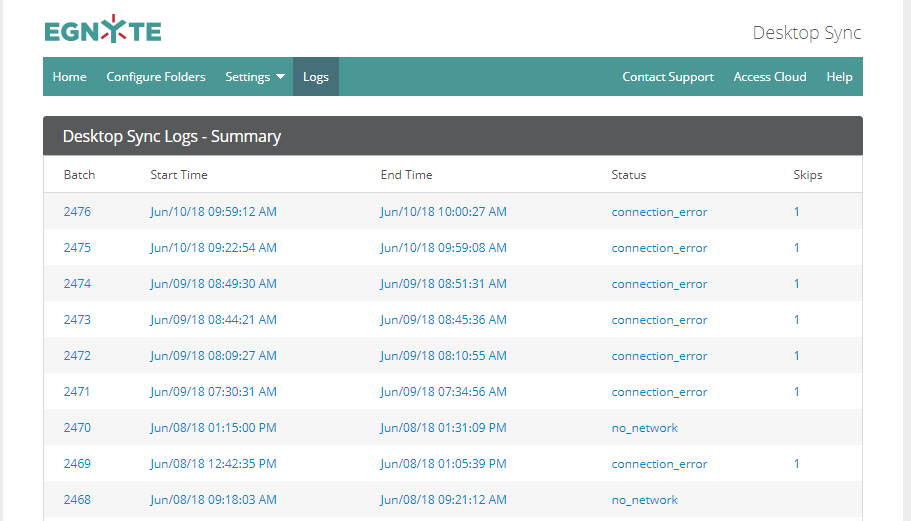Click end time Jun/09/18 08:10:55 AM
Image resolution: width=911 pixels, height=521 pixels.
[443, 355]
